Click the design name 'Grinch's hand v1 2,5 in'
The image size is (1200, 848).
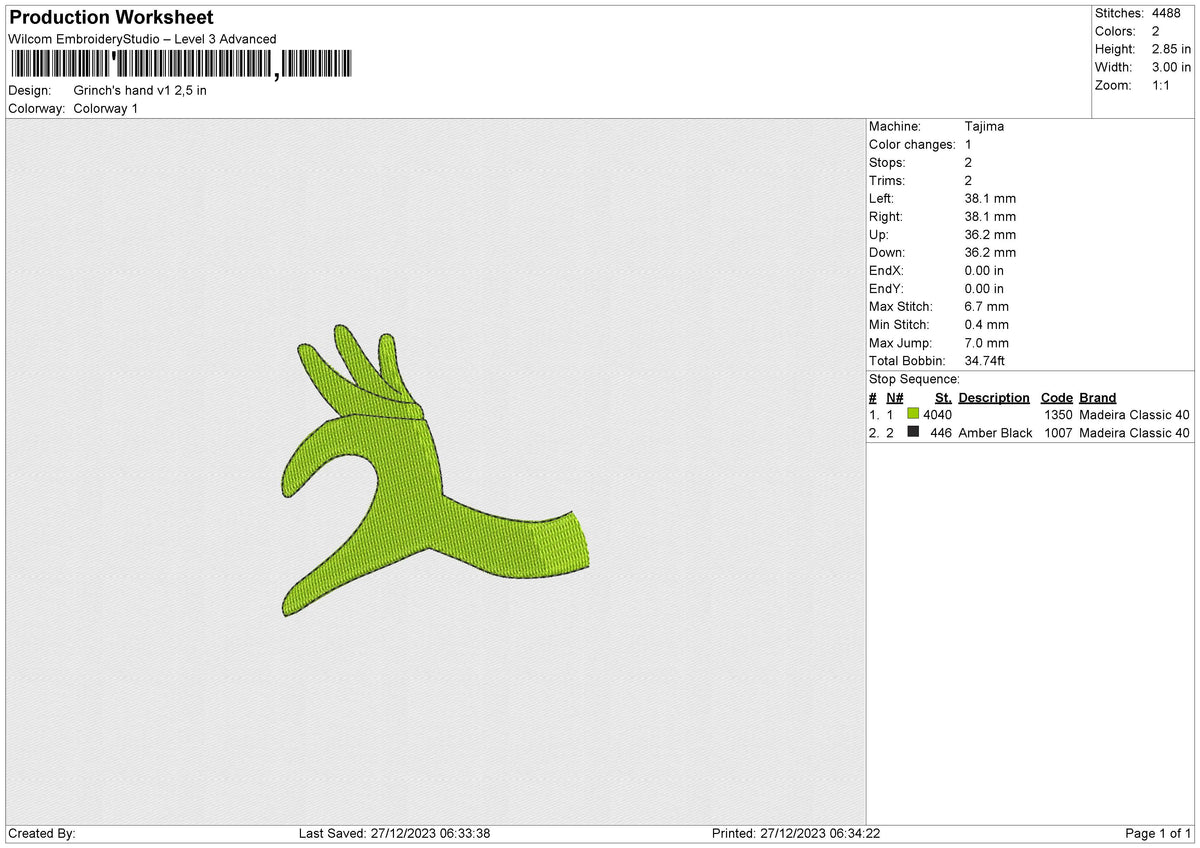pyautogui.click(x=140, y=90)
